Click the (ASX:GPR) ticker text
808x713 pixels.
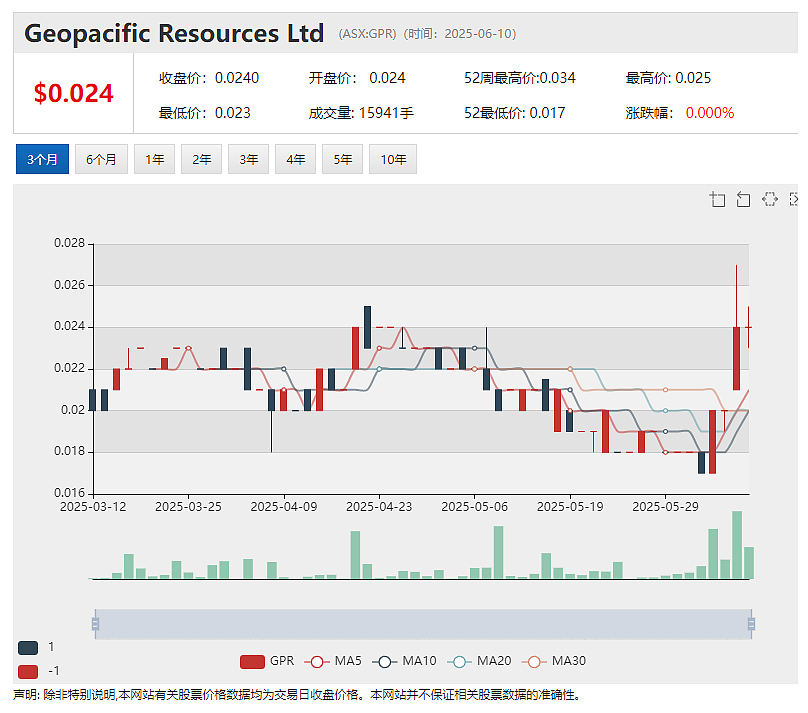(367, 33)
